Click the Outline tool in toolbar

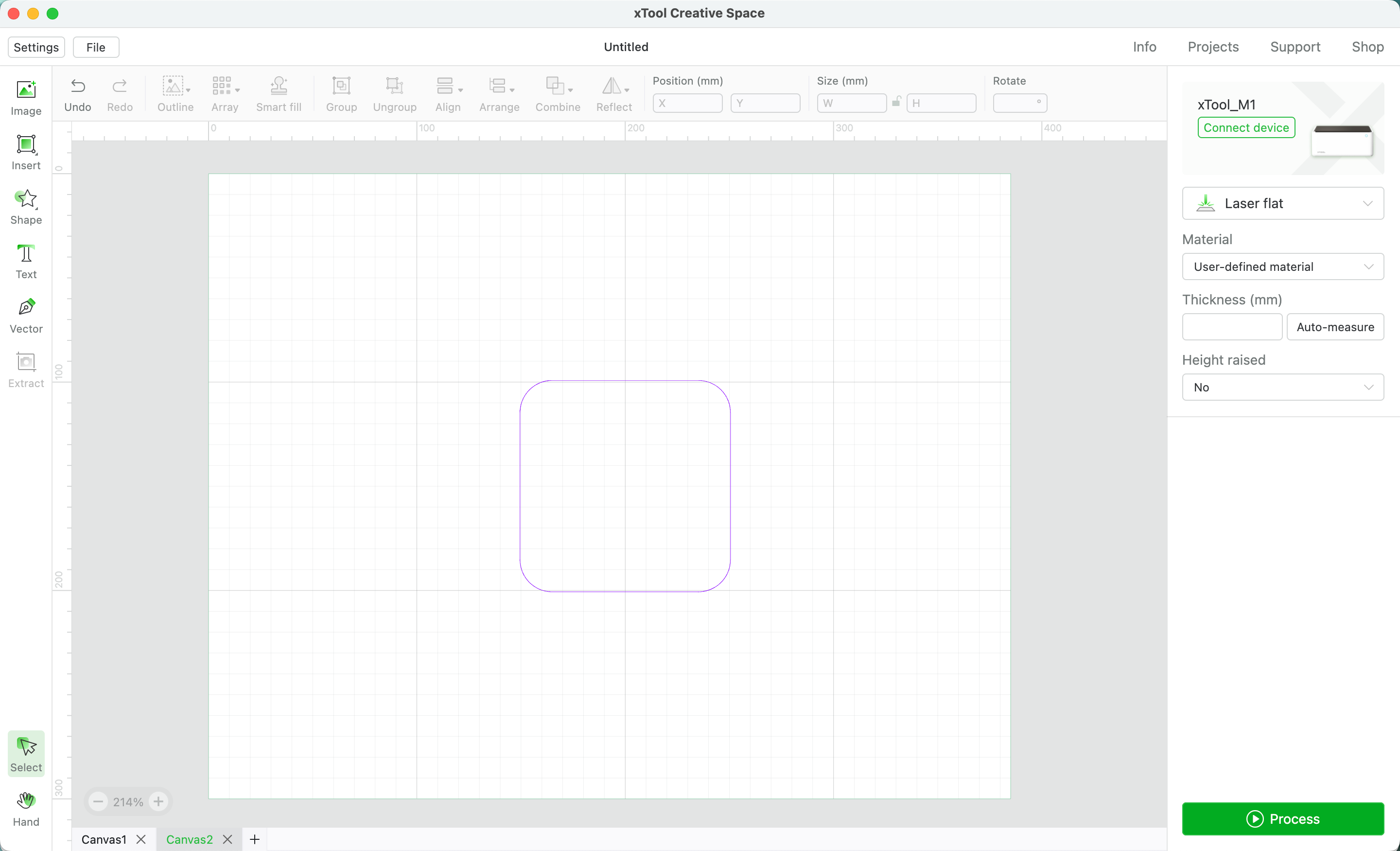(176, 94)
